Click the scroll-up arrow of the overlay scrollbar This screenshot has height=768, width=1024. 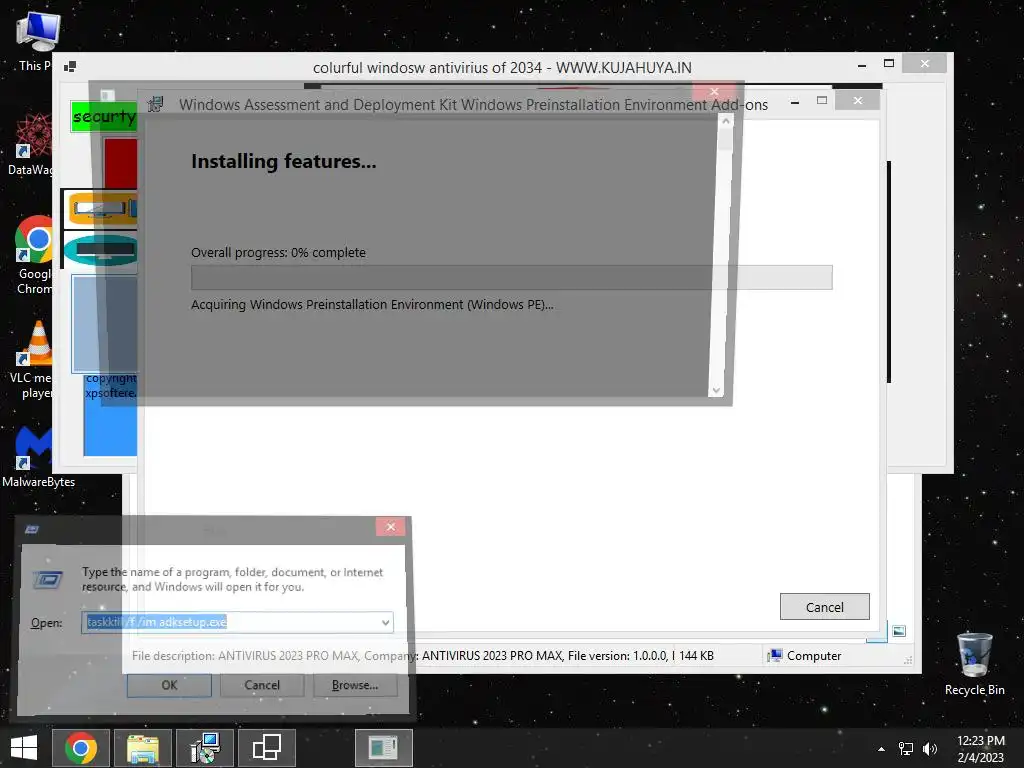tap(726, 121)
